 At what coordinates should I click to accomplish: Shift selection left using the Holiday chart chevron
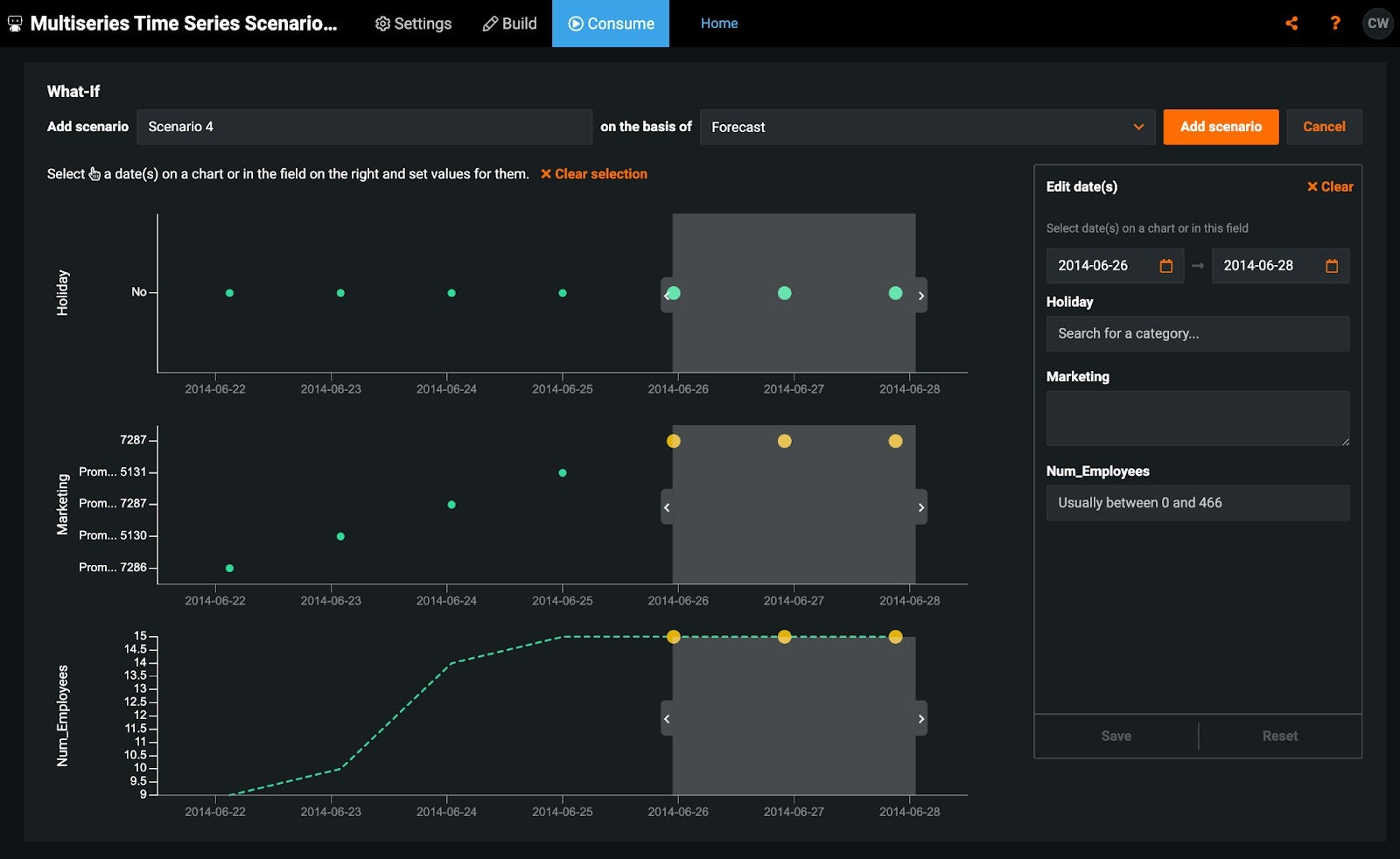click(666, 295)
